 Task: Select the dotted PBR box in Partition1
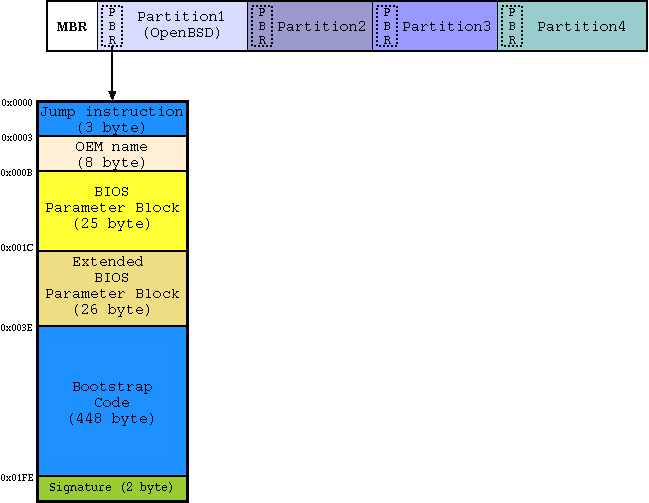point(112,27)
